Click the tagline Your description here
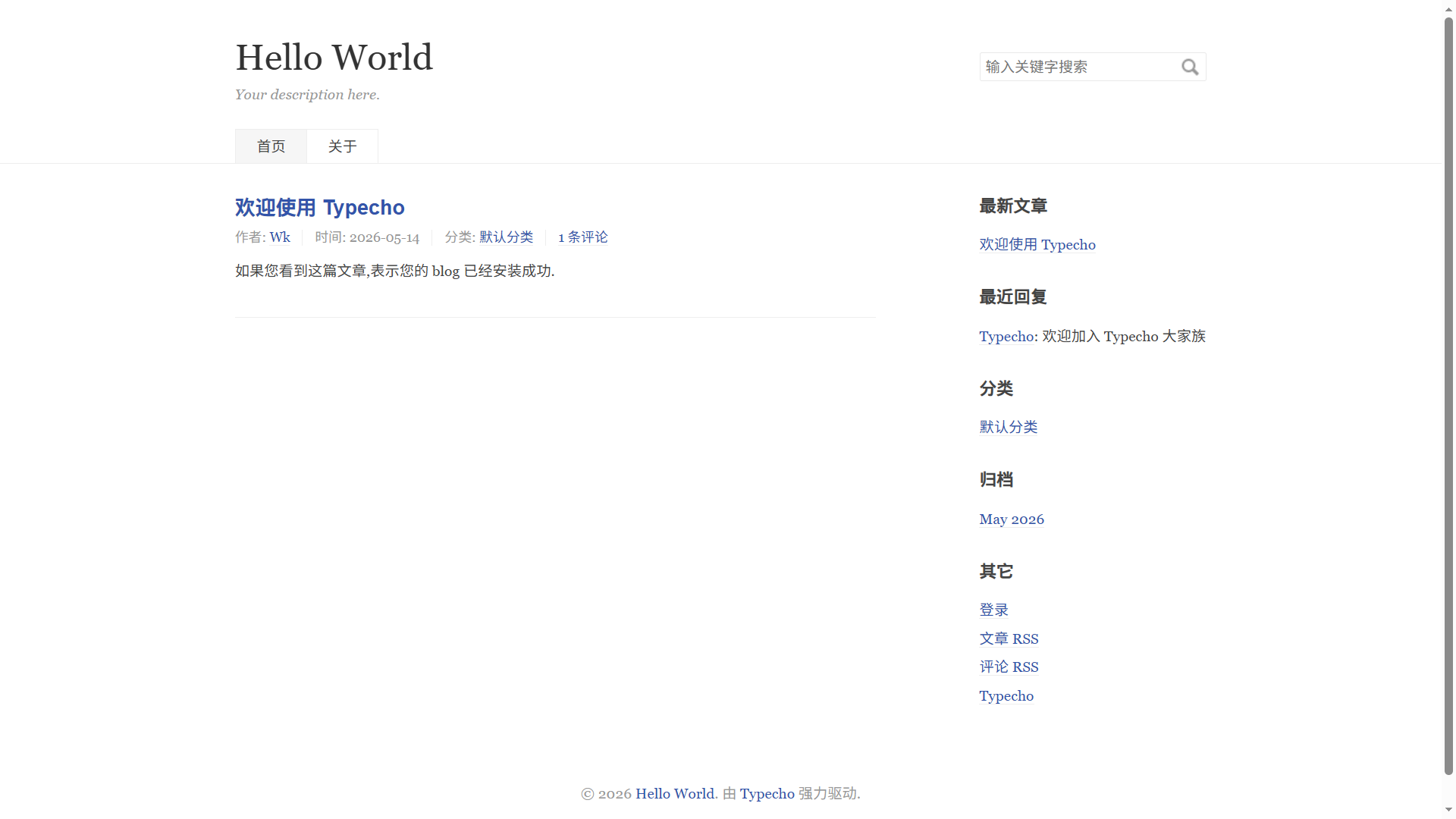This screenshot has width=1456, height=819. 307,95
